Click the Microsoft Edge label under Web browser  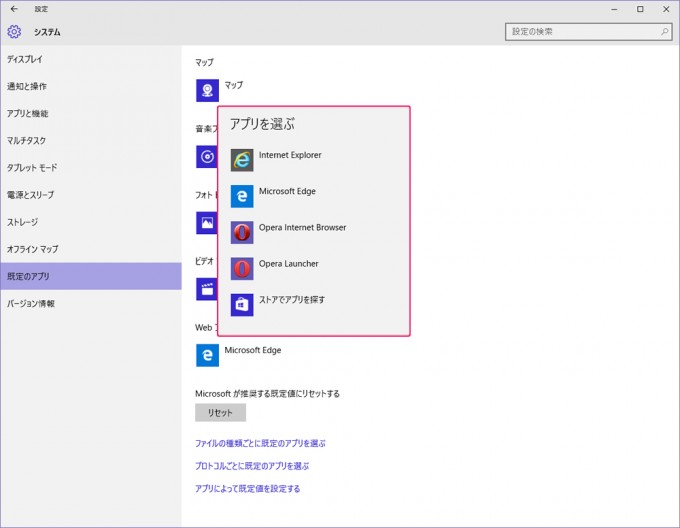(253, 350)
